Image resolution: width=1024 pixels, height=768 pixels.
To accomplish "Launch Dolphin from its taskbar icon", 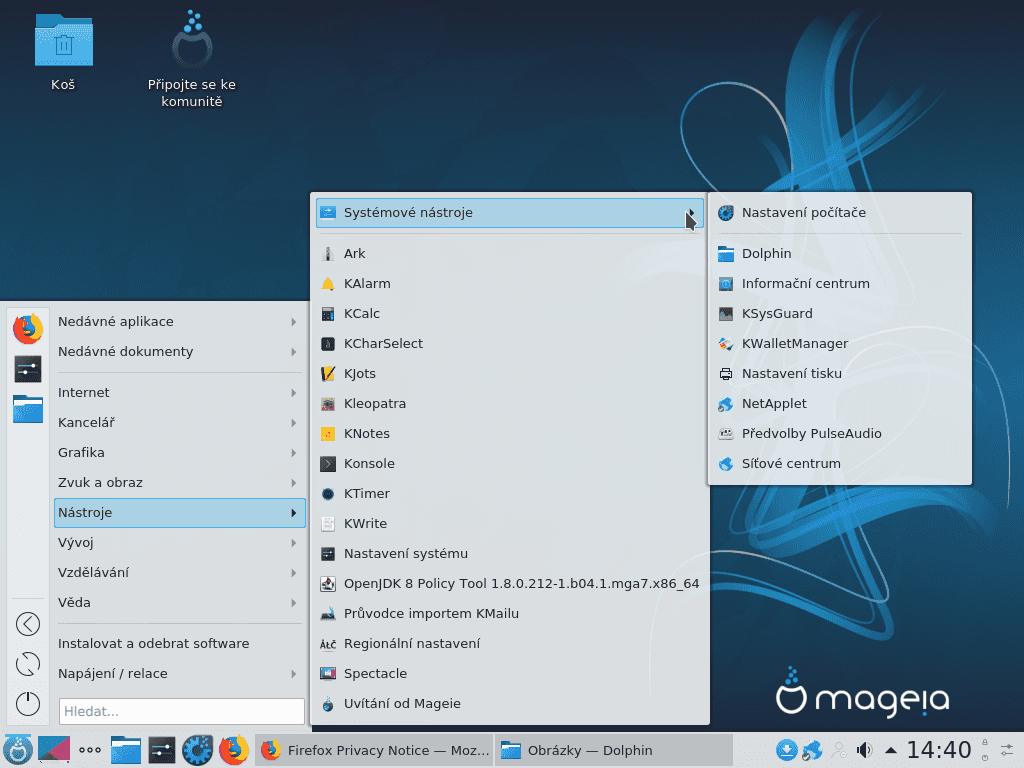I will [x=125, y=750].
